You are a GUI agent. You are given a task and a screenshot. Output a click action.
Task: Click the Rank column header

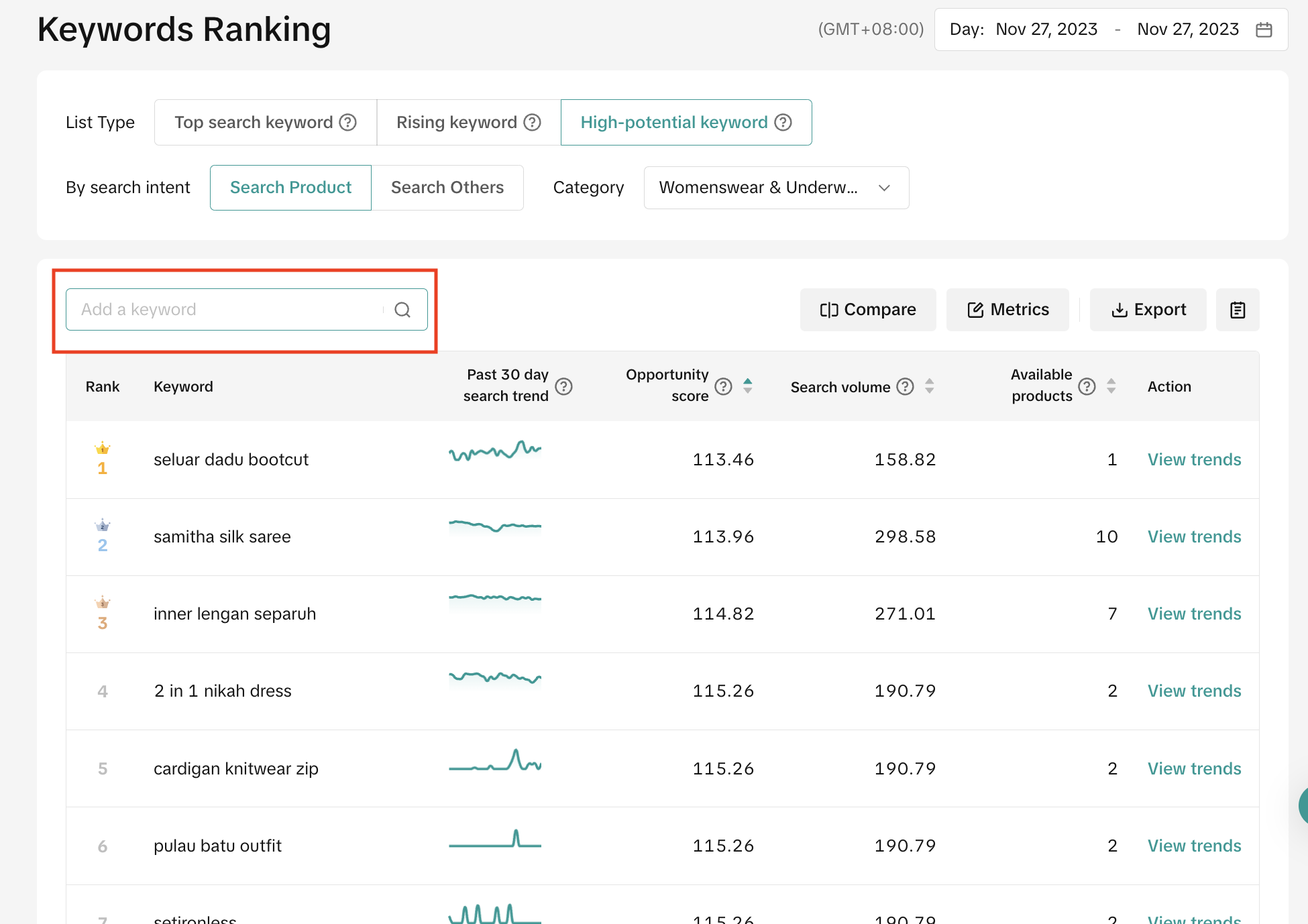[x=103, y=386]
